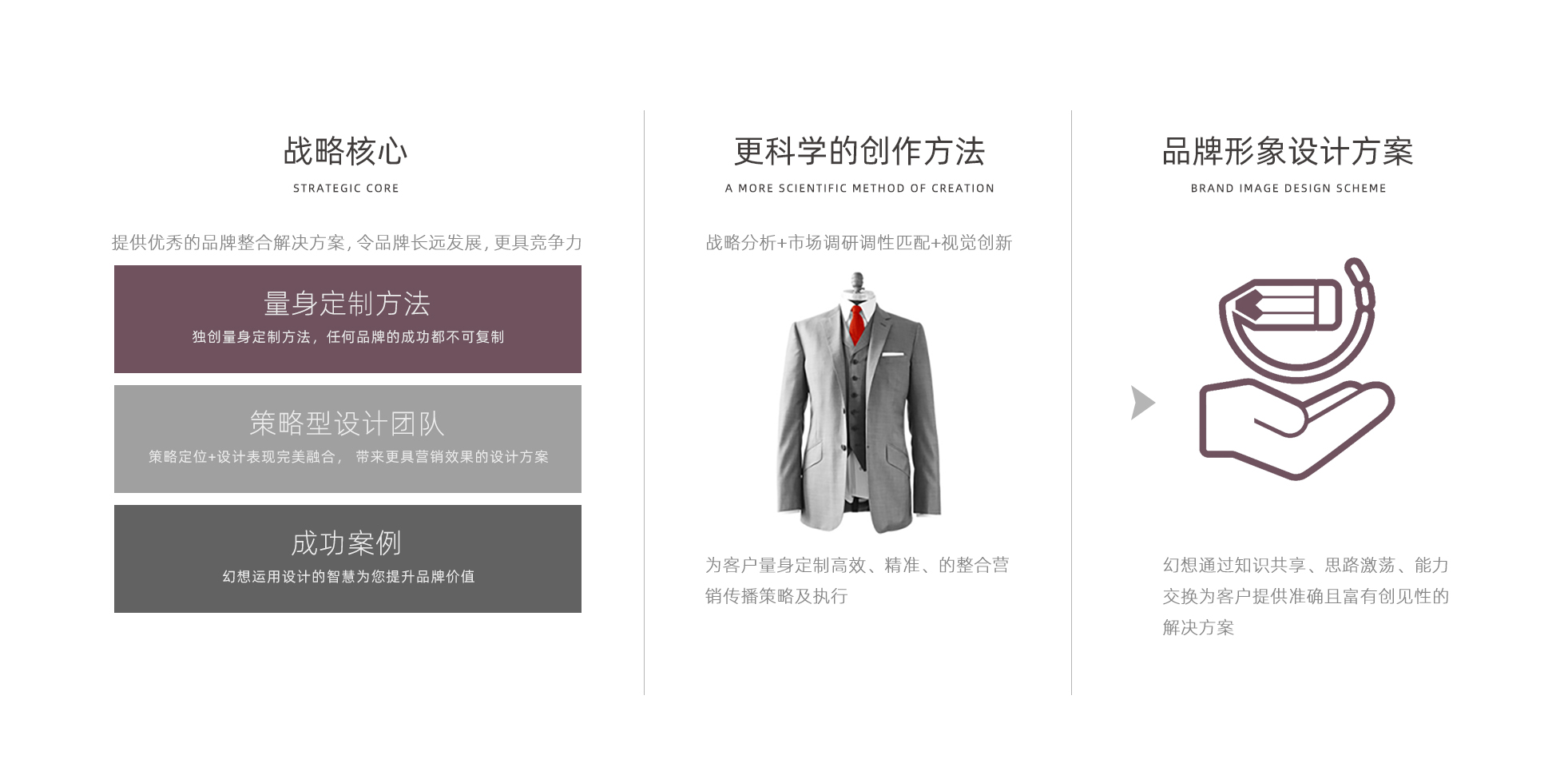Click the 幻想通过知识共享 paragraph
The height and width of the screenshot is (779, 1568).
coord(1306,596)
